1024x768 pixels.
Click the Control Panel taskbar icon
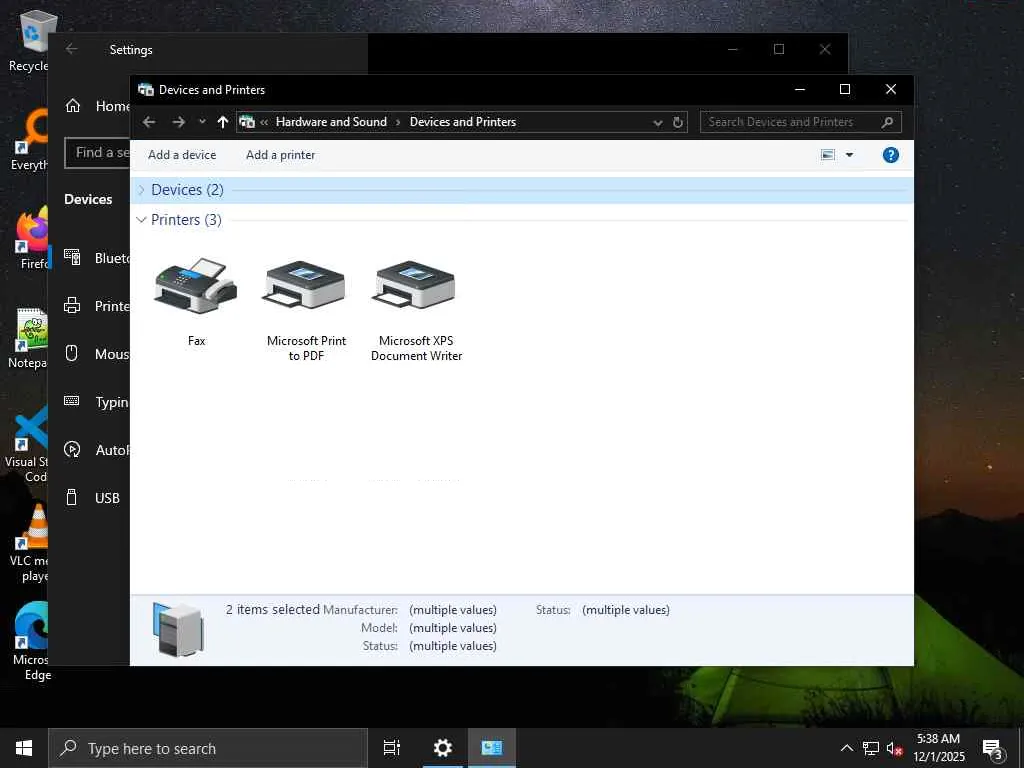492,748
